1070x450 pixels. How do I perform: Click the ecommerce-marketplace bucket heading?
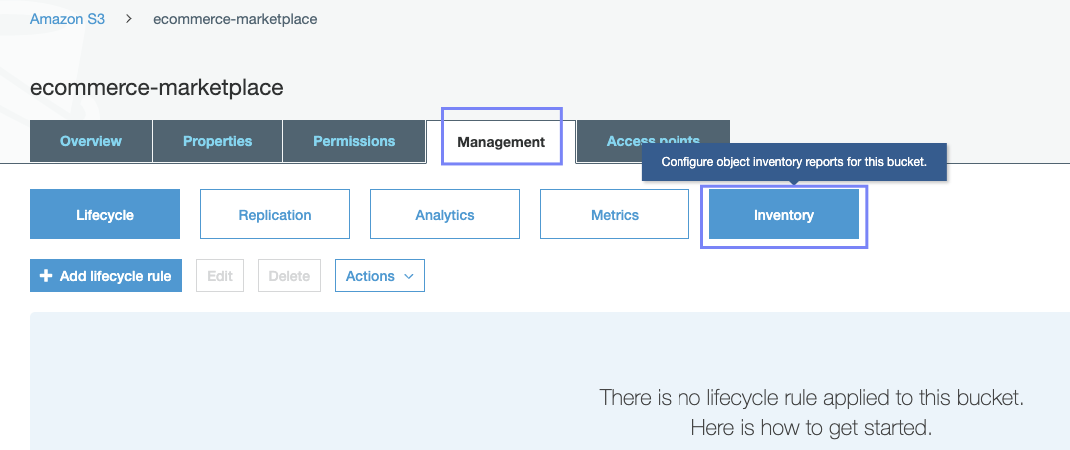[157, 87]
